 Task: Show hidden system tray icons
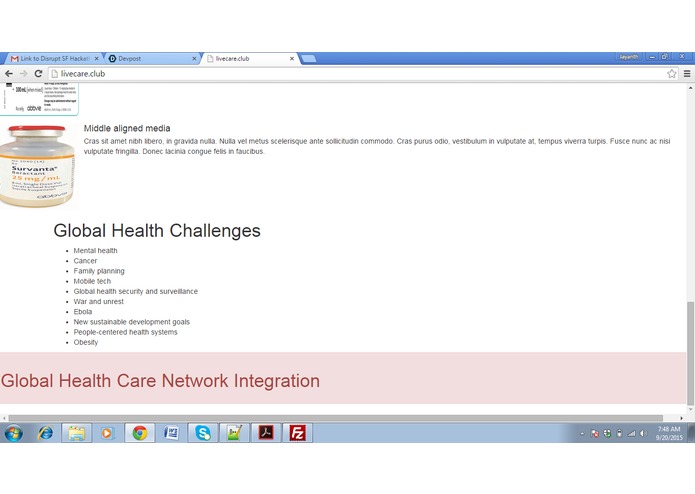coord(582,434)
